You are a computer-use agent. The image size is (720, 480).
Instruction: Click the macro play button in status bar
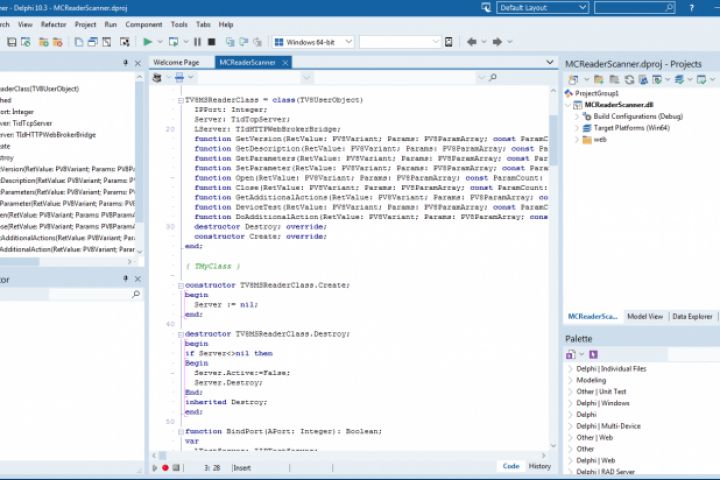[154, 467]
